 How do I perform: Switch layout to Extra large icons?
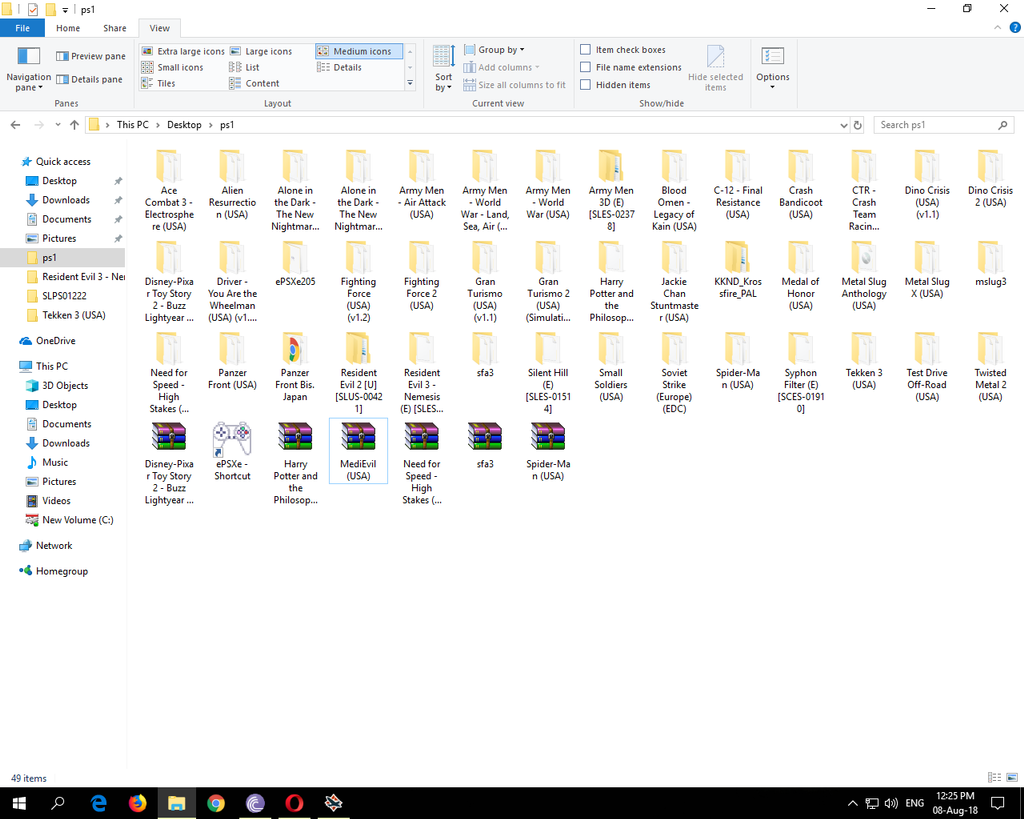[183, 51]
